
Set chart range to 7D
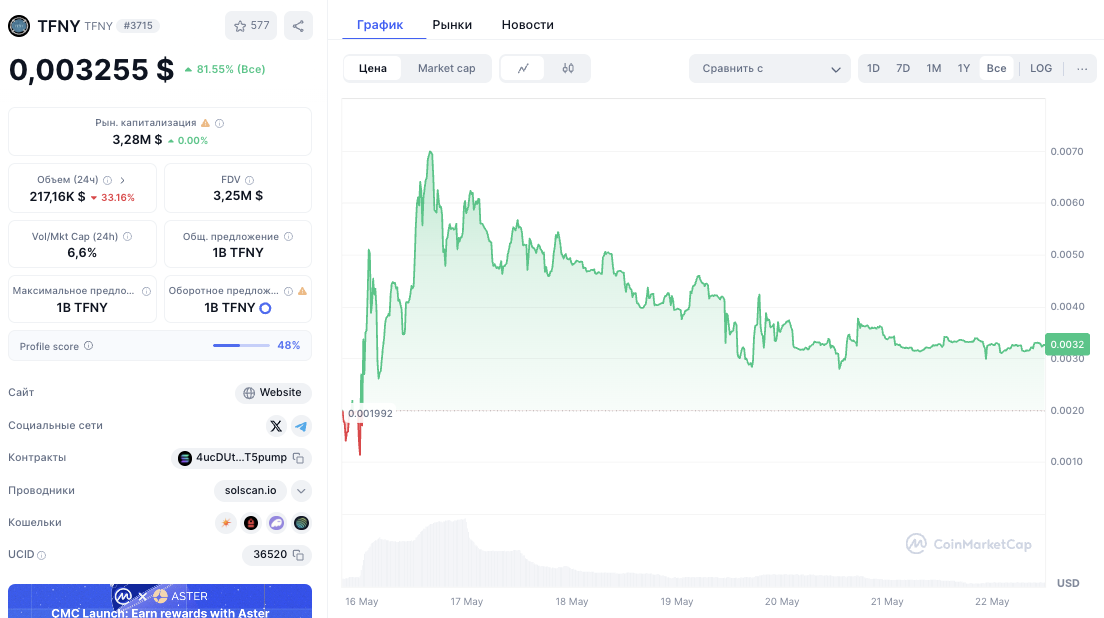pos(903,68)
